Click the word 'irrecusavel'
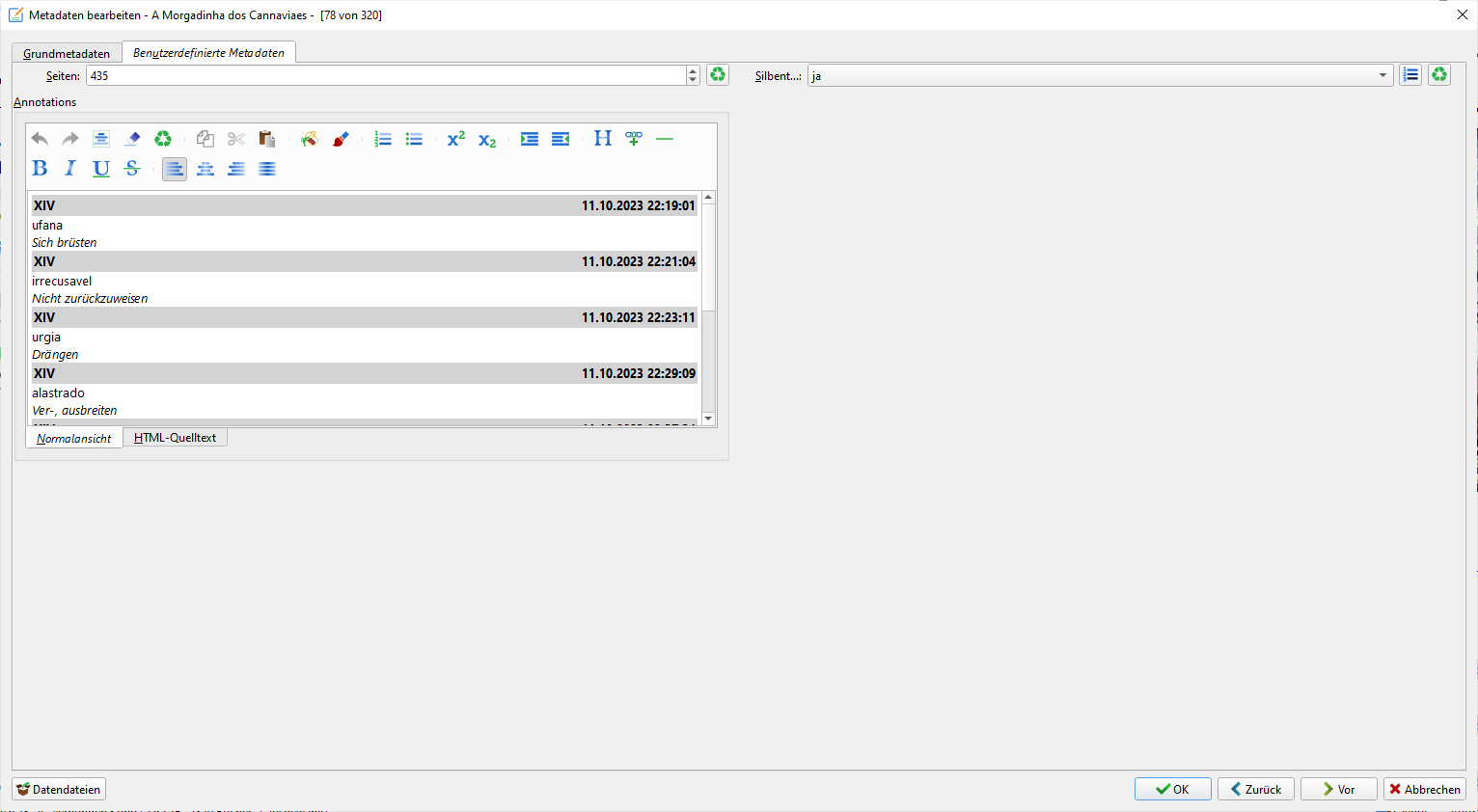This screenshot has height=812, width=1478. pos(62,281)
